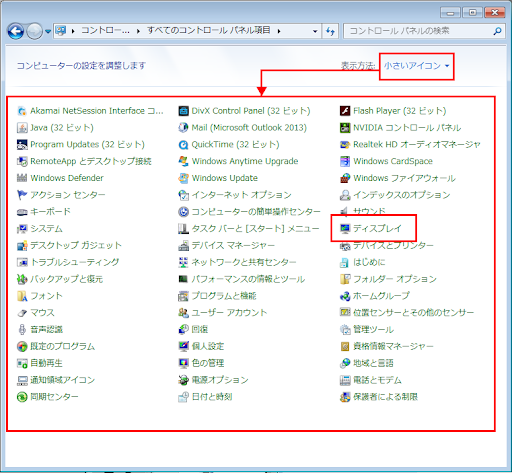This screenshot has height=473, width=512.
Task: Open the ディスプレイ monitor icon
Action: pos(345,229)
